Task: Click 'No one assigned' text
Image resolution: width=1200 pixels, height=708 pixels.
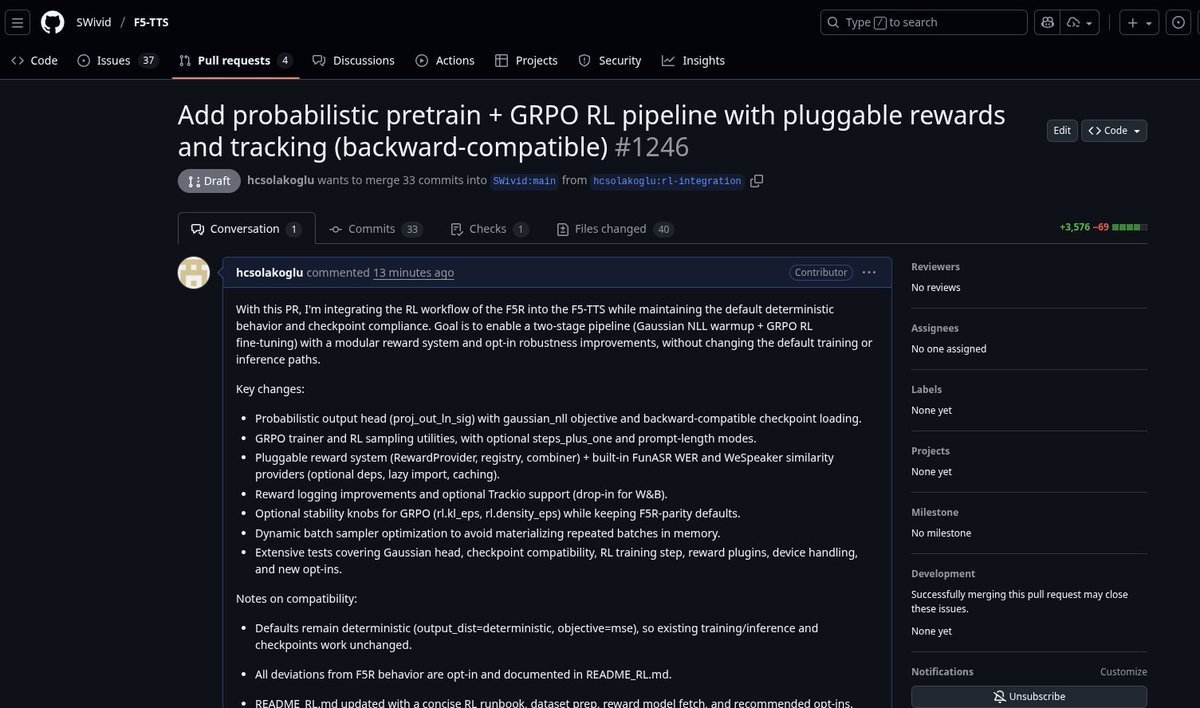Action: pos(948,349)
